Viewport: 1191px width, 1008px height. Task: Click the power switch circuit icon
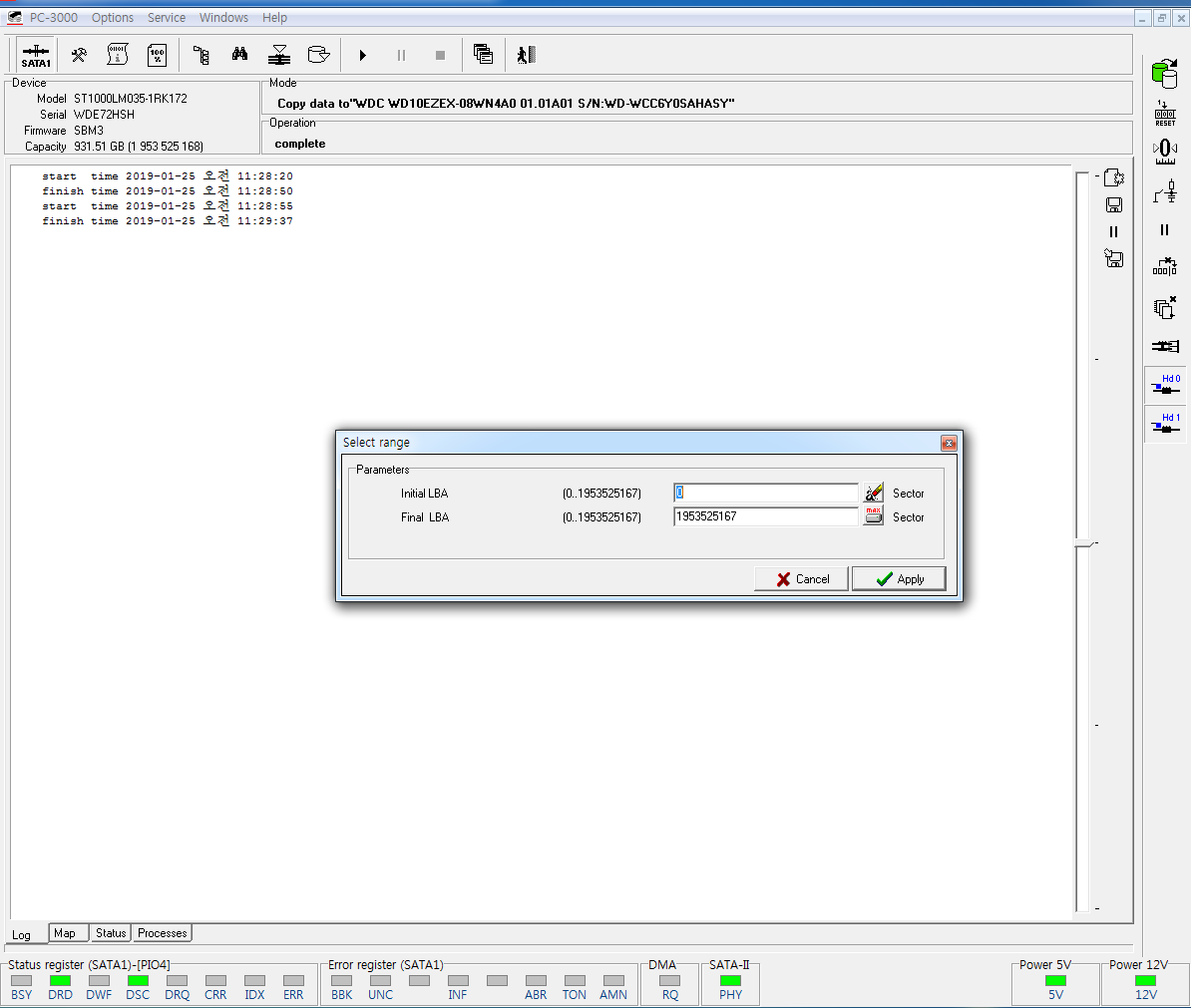[1165, 191]
